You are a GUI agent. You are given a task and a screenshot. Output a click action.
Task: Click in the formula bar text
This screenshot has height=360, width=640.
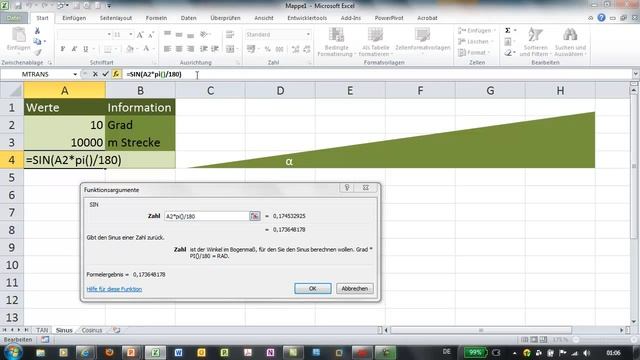[x=154, y=74]
